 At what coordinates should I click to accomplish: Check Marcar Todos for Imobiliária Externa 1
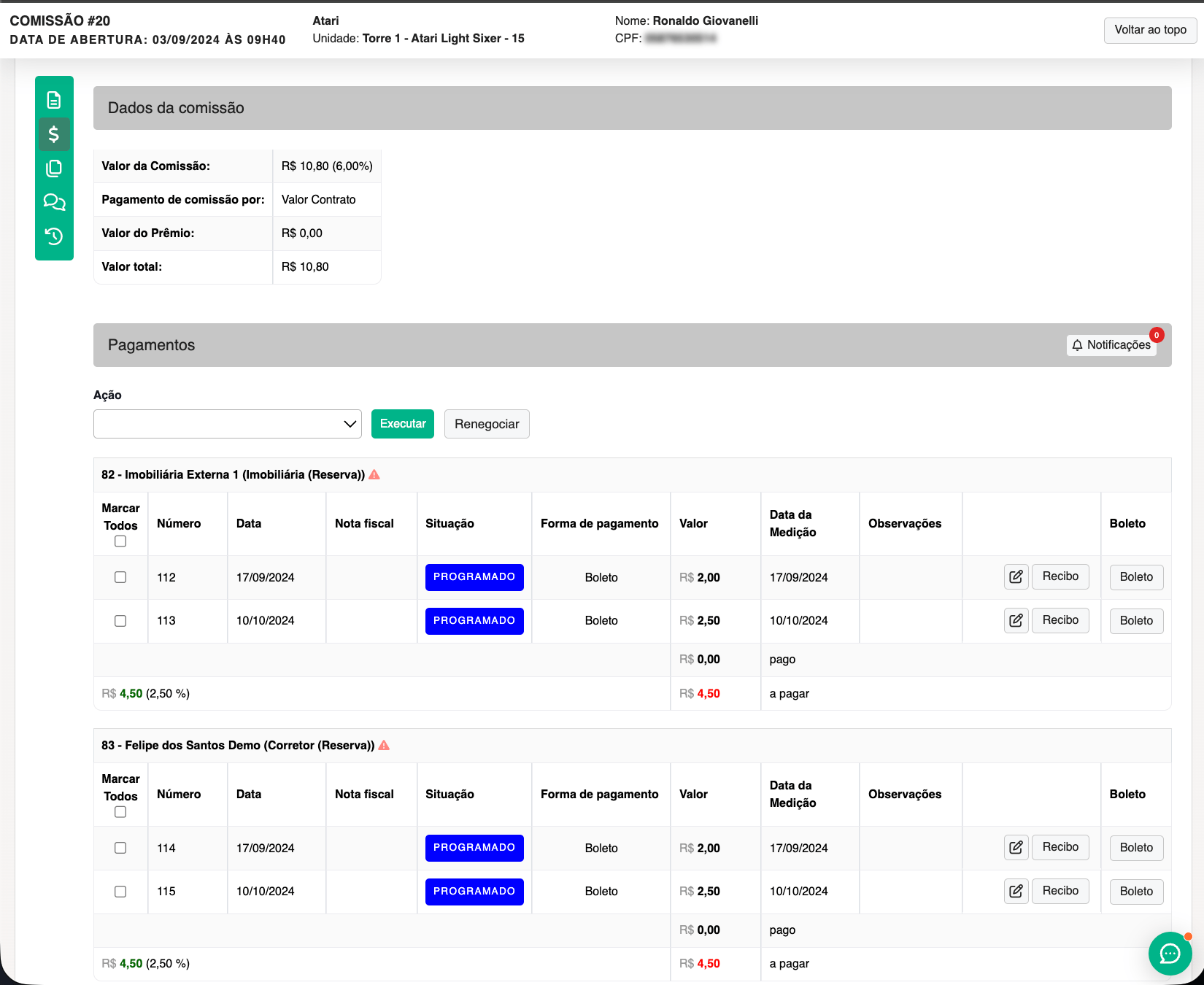[x=120, y=541]
